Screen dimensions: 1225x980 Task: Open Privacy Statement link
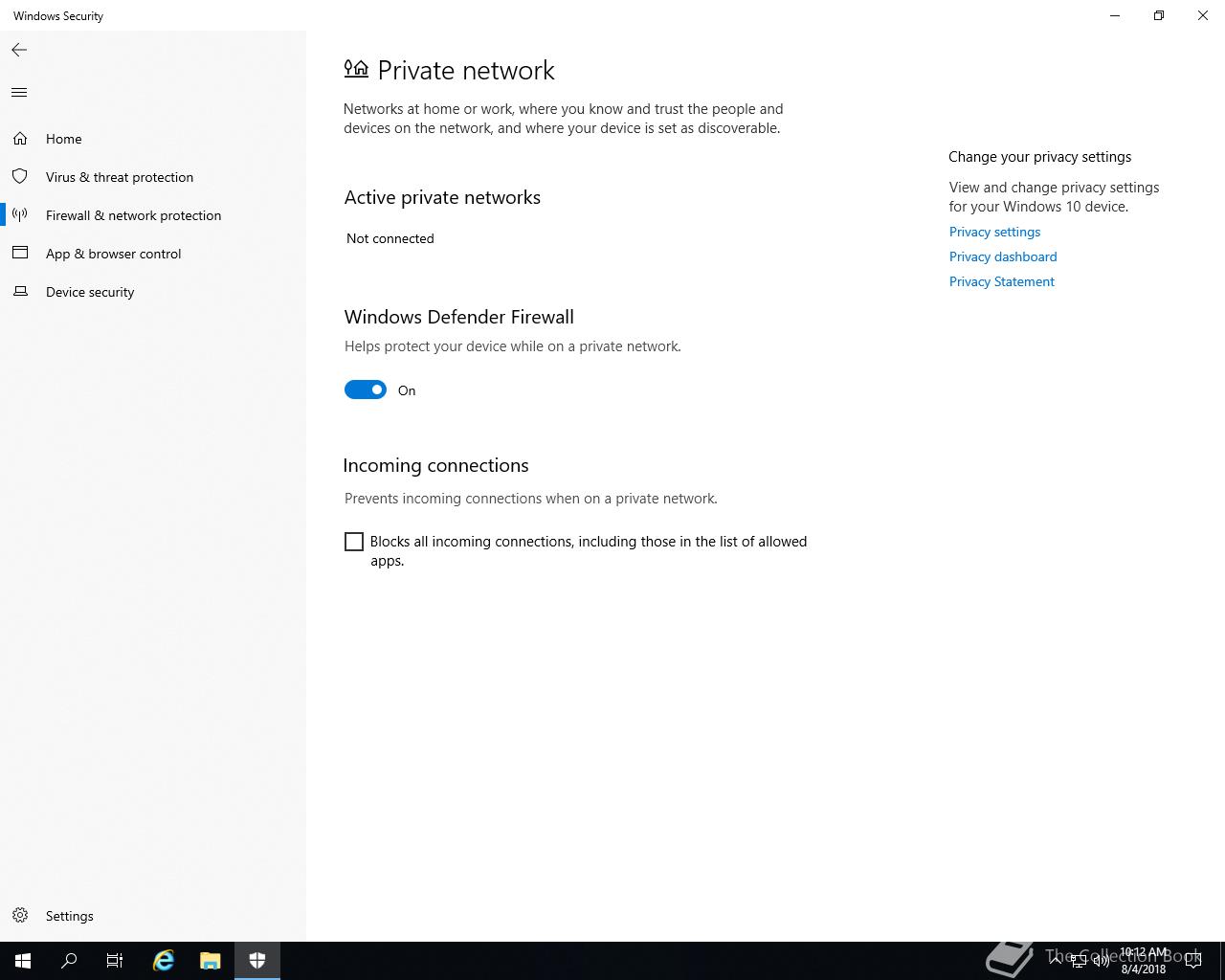(x=1001, y=281)
